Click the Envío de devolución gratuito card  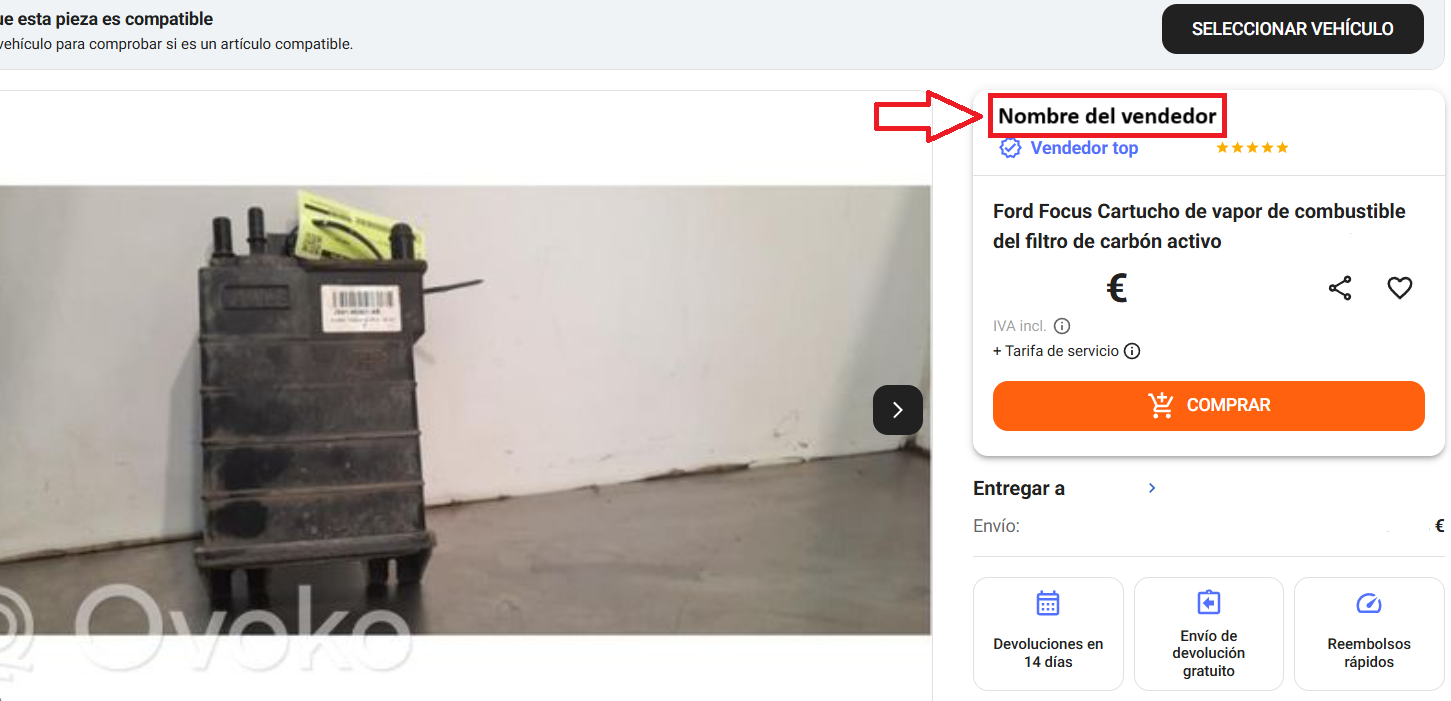click(1208, 633)
